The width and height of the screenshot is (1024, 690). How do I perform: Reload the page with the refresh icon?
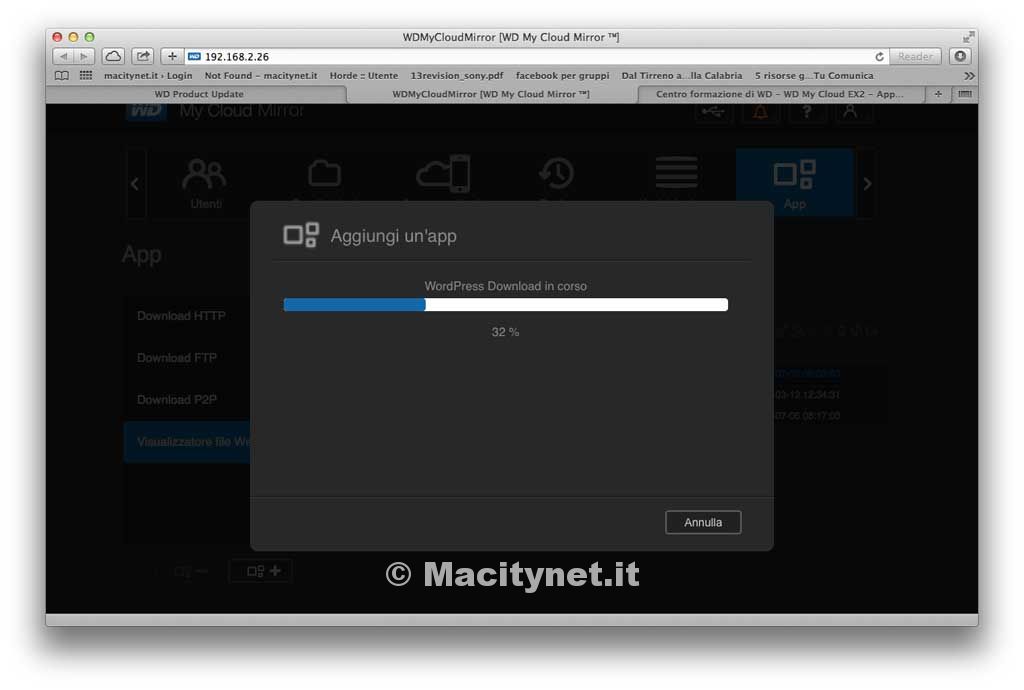click(x=880, y=57)
